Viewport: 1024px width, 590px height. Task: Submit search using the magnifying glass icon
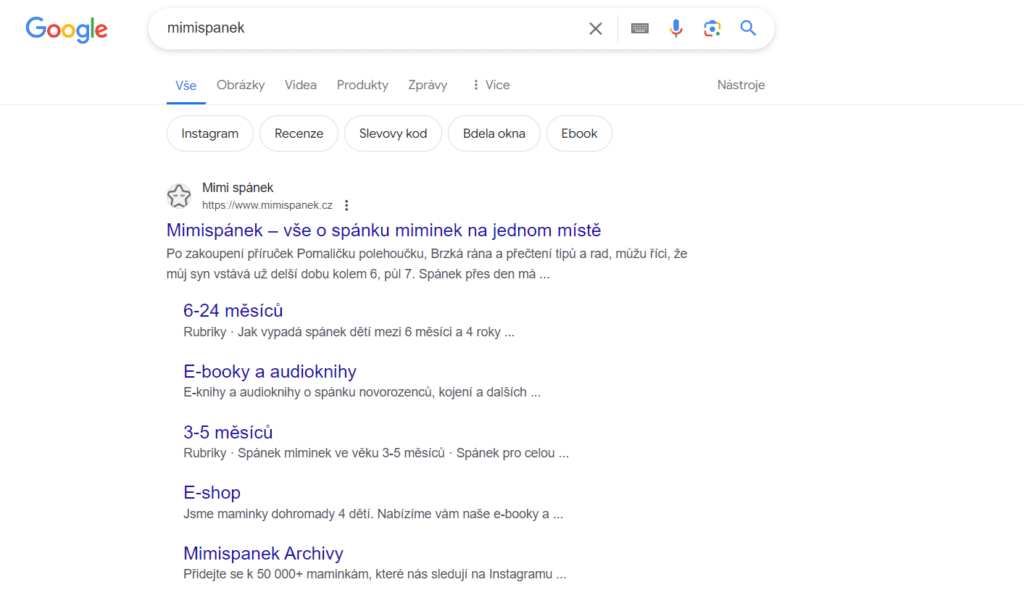(748, 28)
